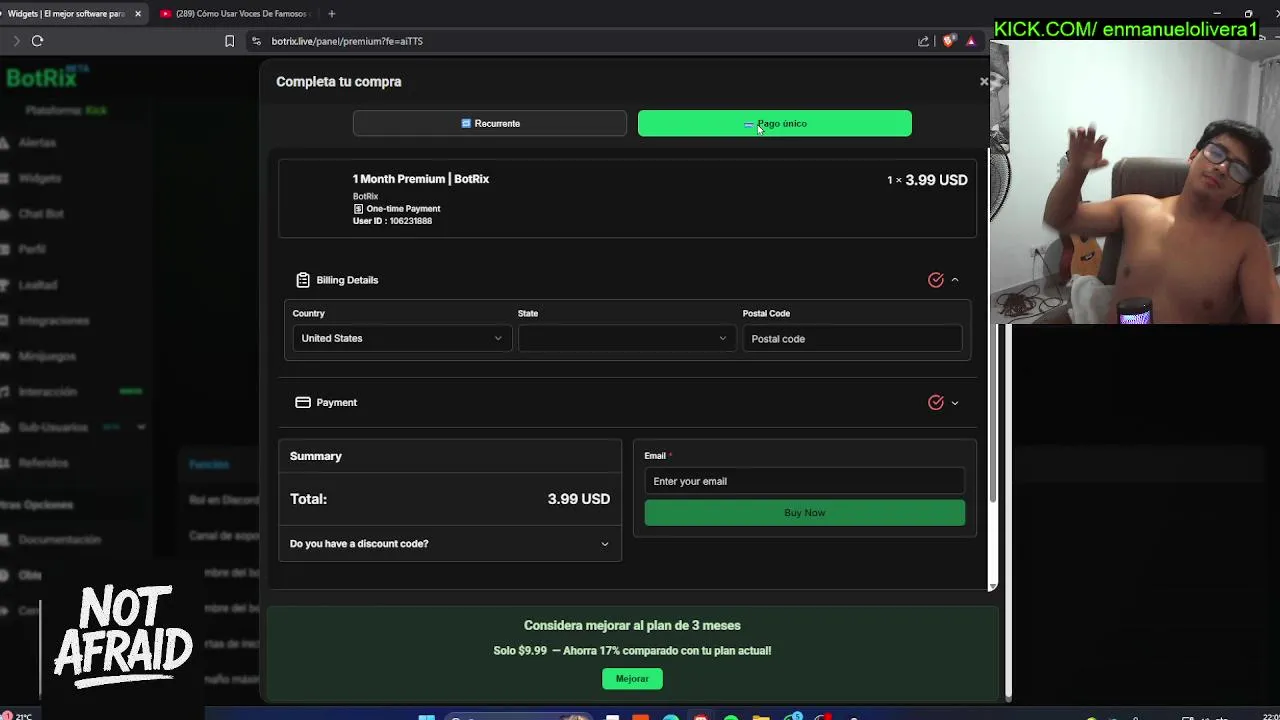The width and height of the screenshot is (1280, 720).
Task: Click the 1 Month Premium product title
Action: point(421,179)
